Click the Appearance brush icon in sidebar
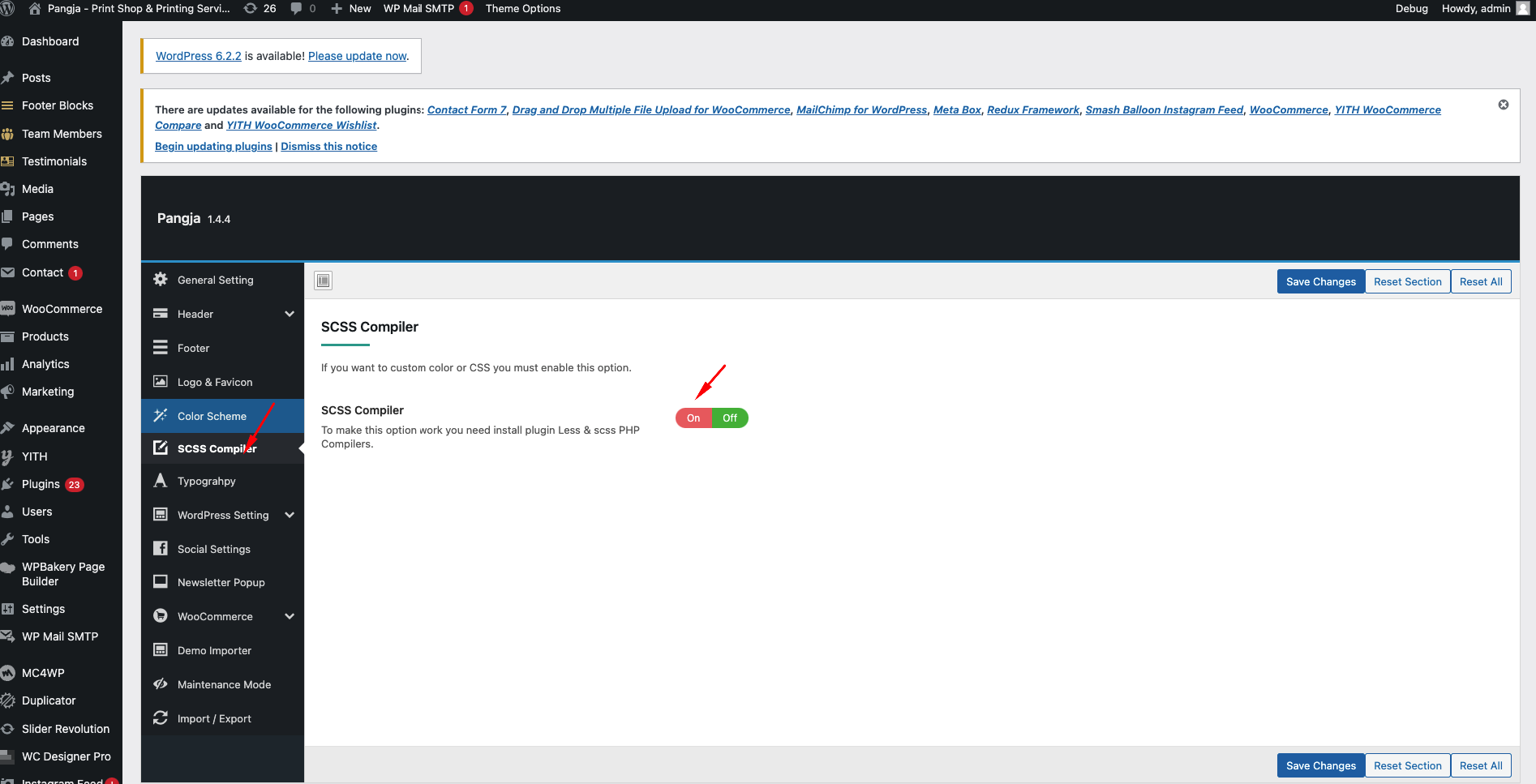 click(7, 428)
